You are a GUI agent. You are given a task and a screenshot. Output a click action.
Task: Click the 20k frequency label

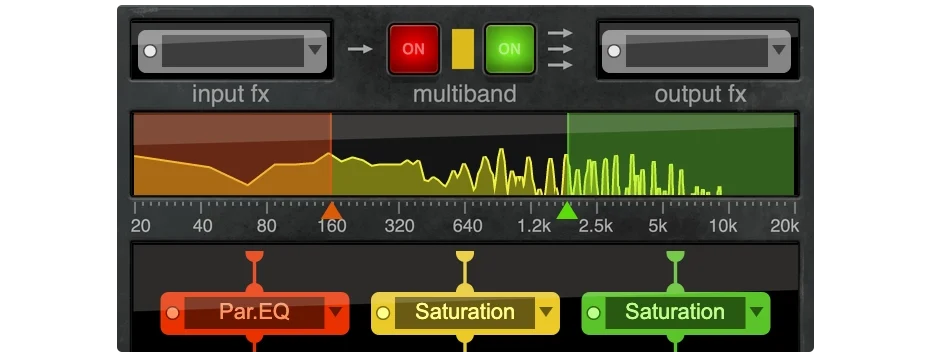pyautogui.click(x=785, y=226)
